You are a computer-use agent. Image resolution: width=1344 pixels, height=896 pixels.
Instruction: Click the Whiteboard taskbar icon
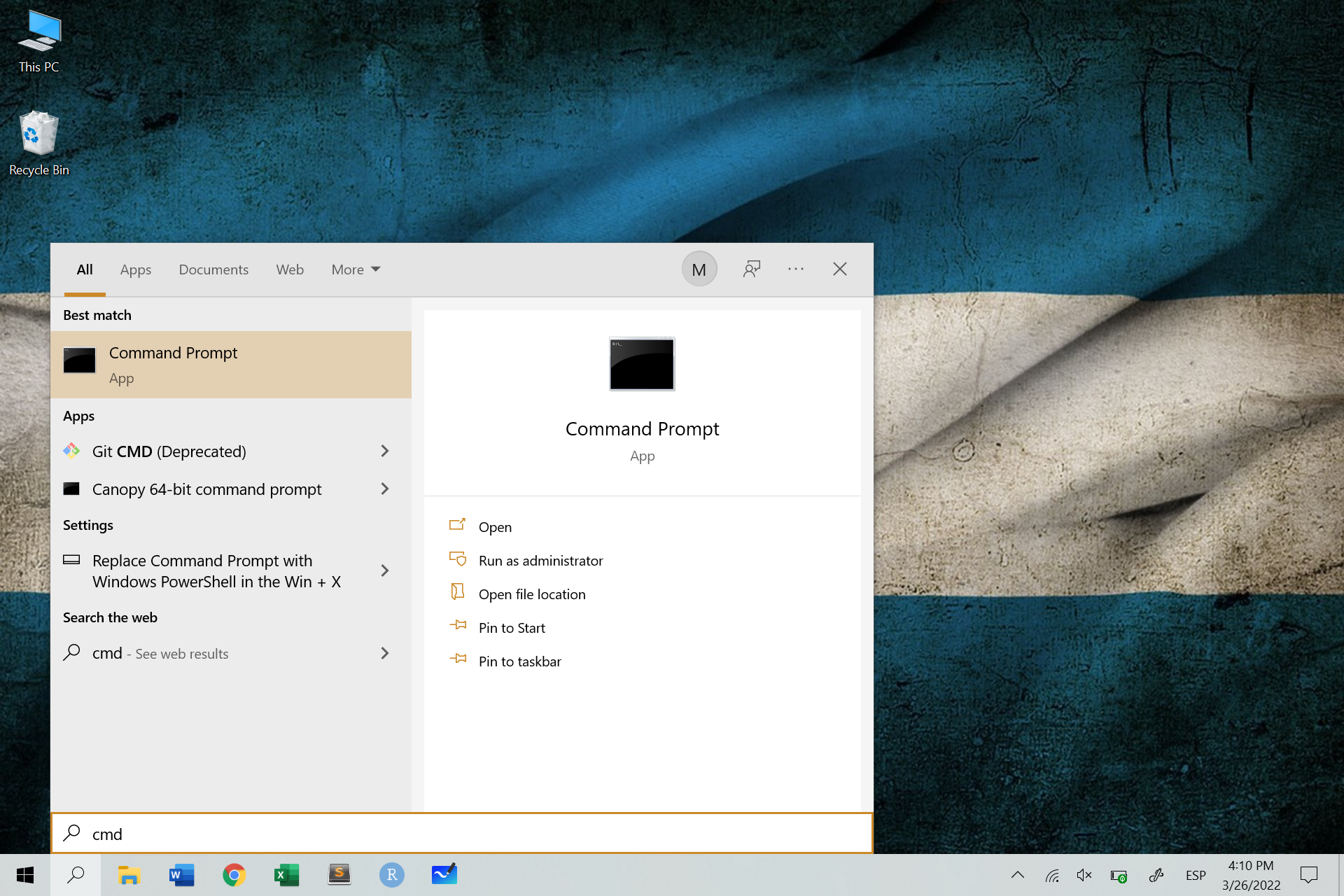click(x=443, y=876)
